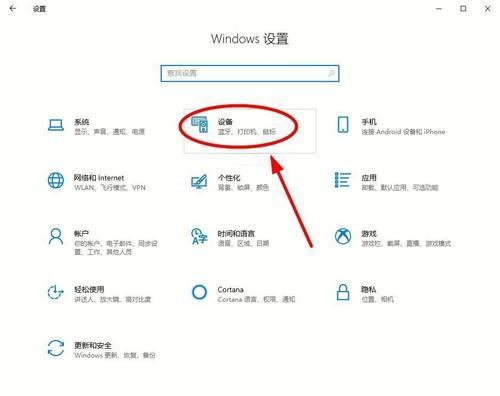Select the 个性化 settings label

pyautogui.click(x=229, y=178)
